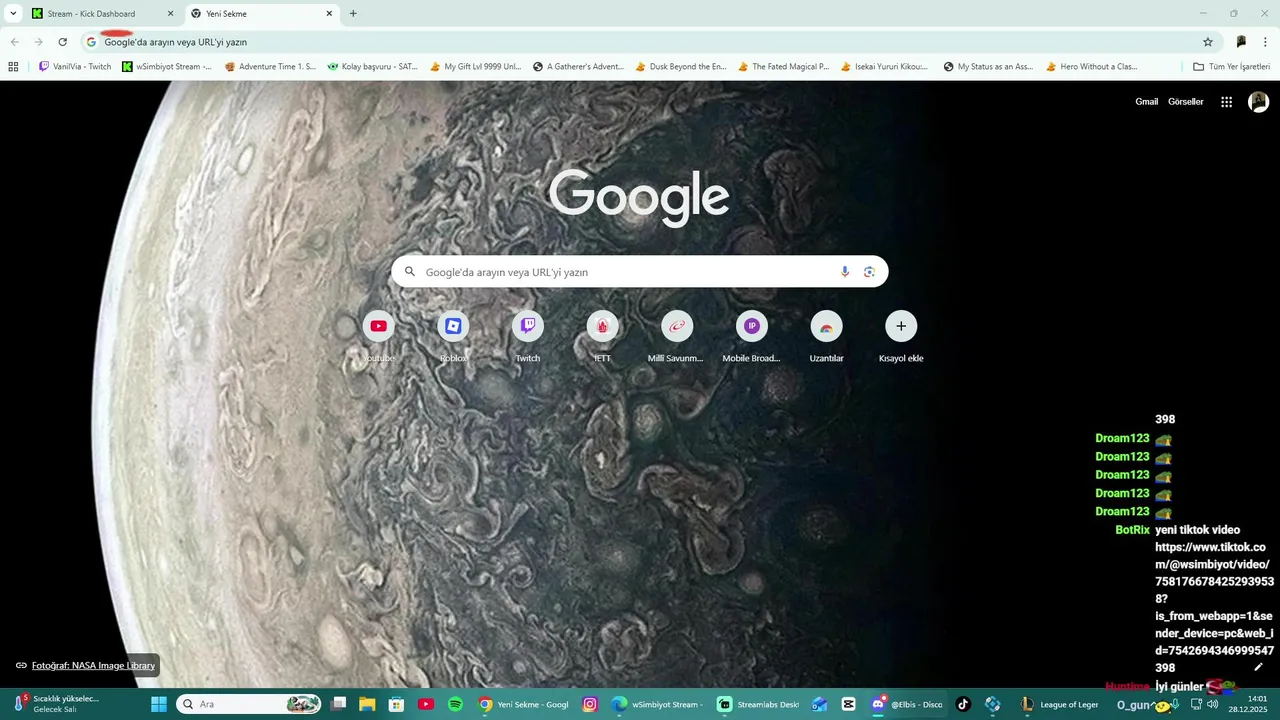
Task: Open the My Status as an Ass... bookmark
Action: (x=988, y=67)
